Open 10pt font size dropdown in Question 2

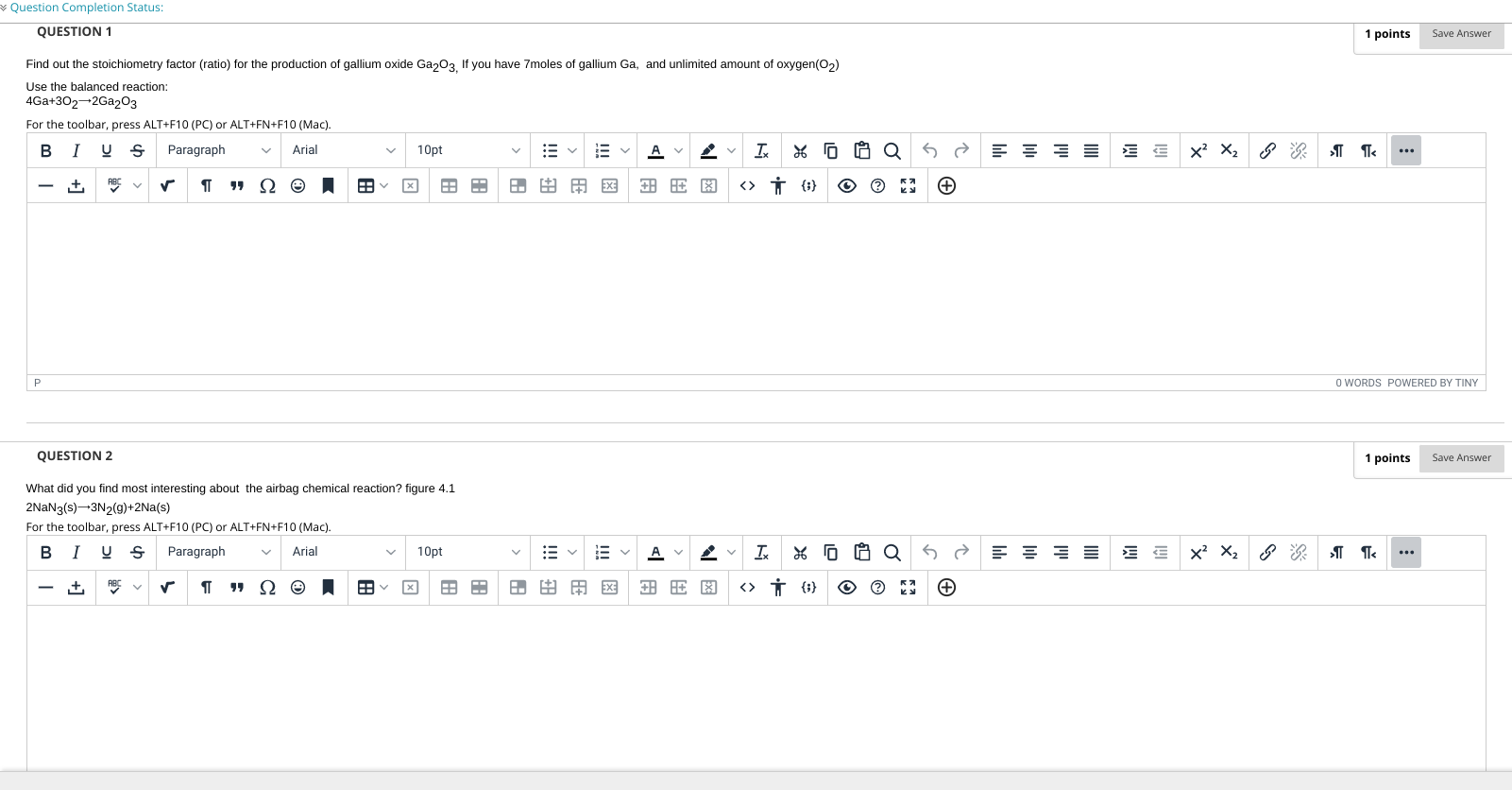click(x=468, y=552)
